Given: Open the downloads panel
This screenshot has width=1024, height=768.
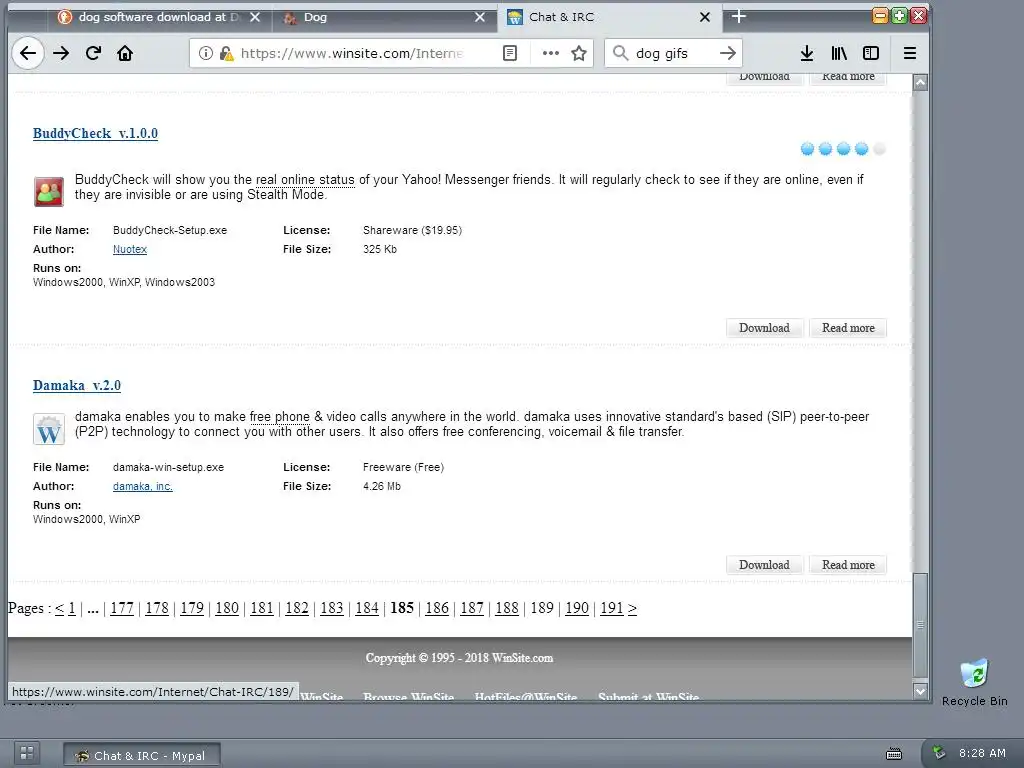Looking at the screenshot, I should point(807,53).
